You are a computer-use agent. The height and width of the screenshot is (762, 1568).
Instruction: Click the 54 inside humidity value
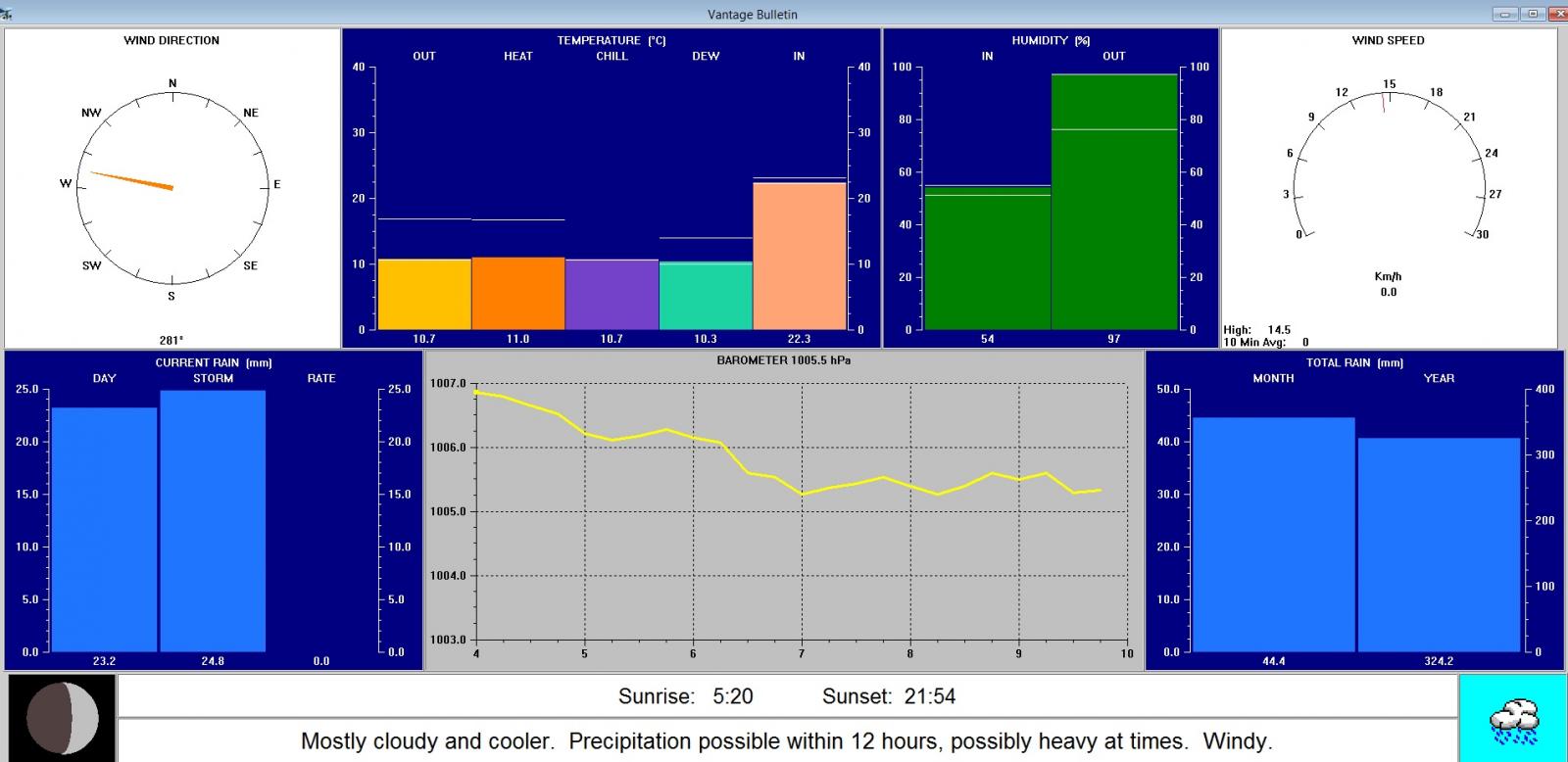(988, 339)
